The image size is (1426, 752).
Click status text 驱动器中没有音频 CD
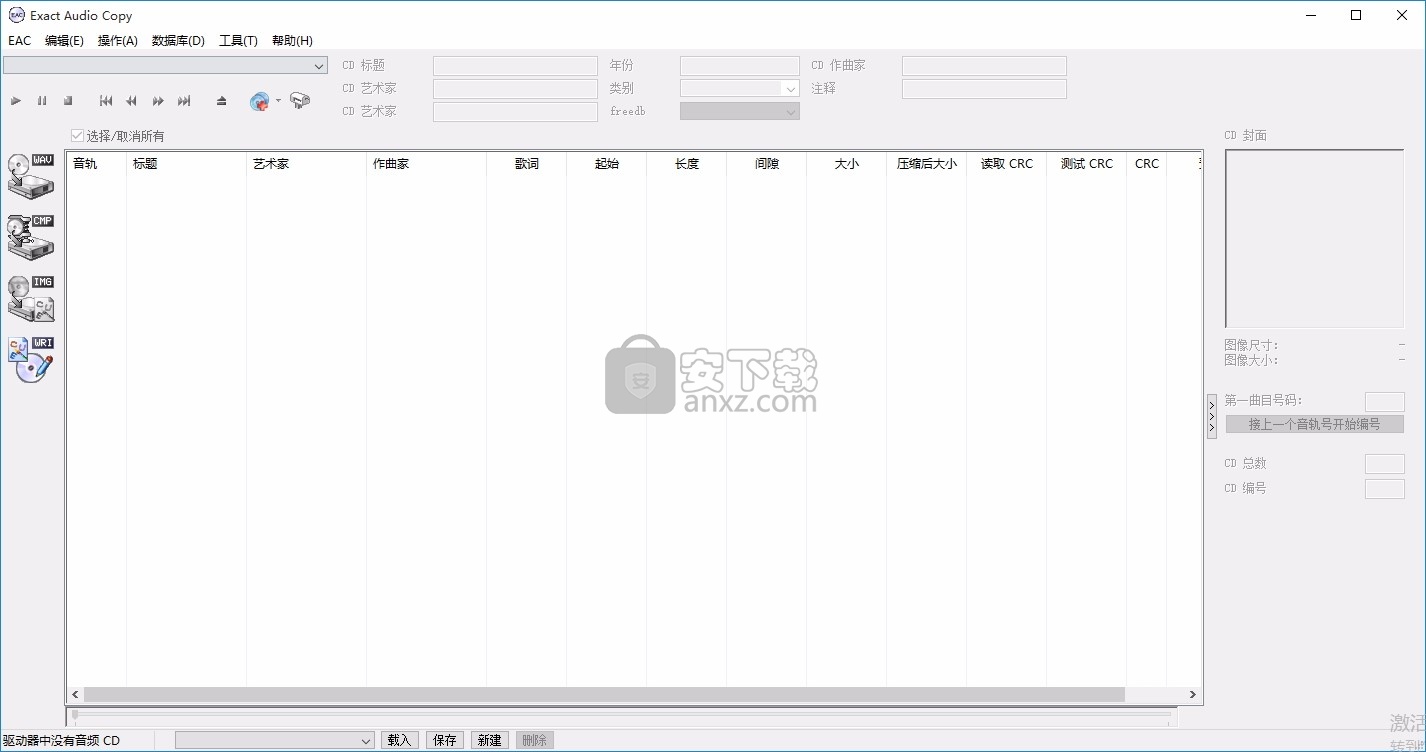pos(61,741)
